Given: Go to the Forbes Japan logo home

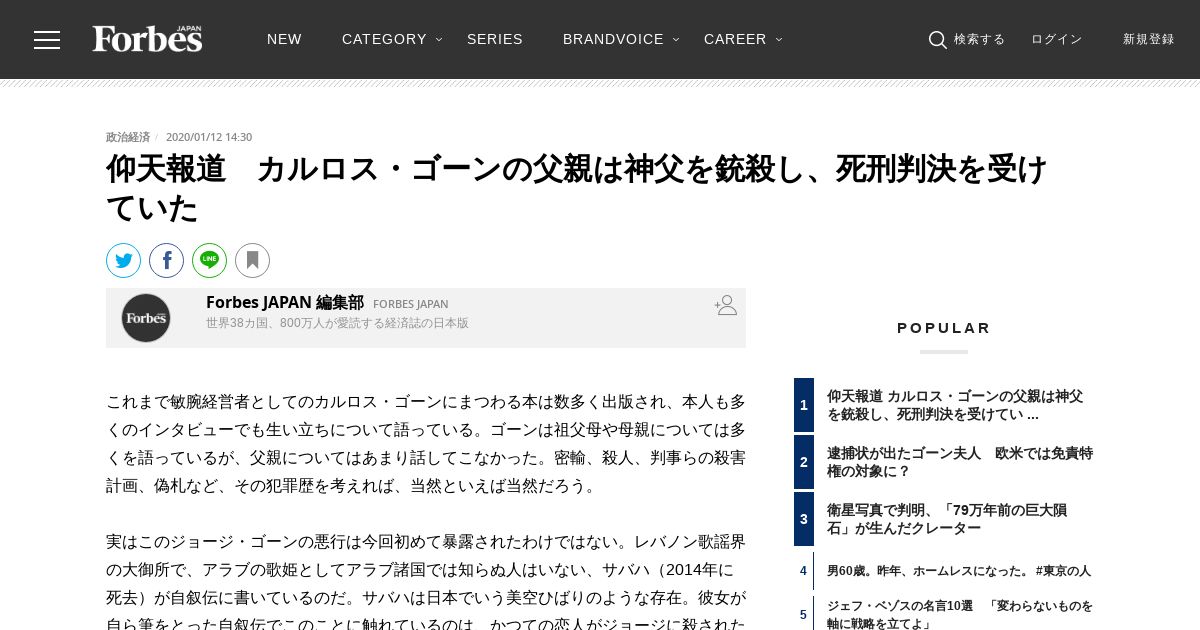Looking at the screenshot, I should (147, 39).
